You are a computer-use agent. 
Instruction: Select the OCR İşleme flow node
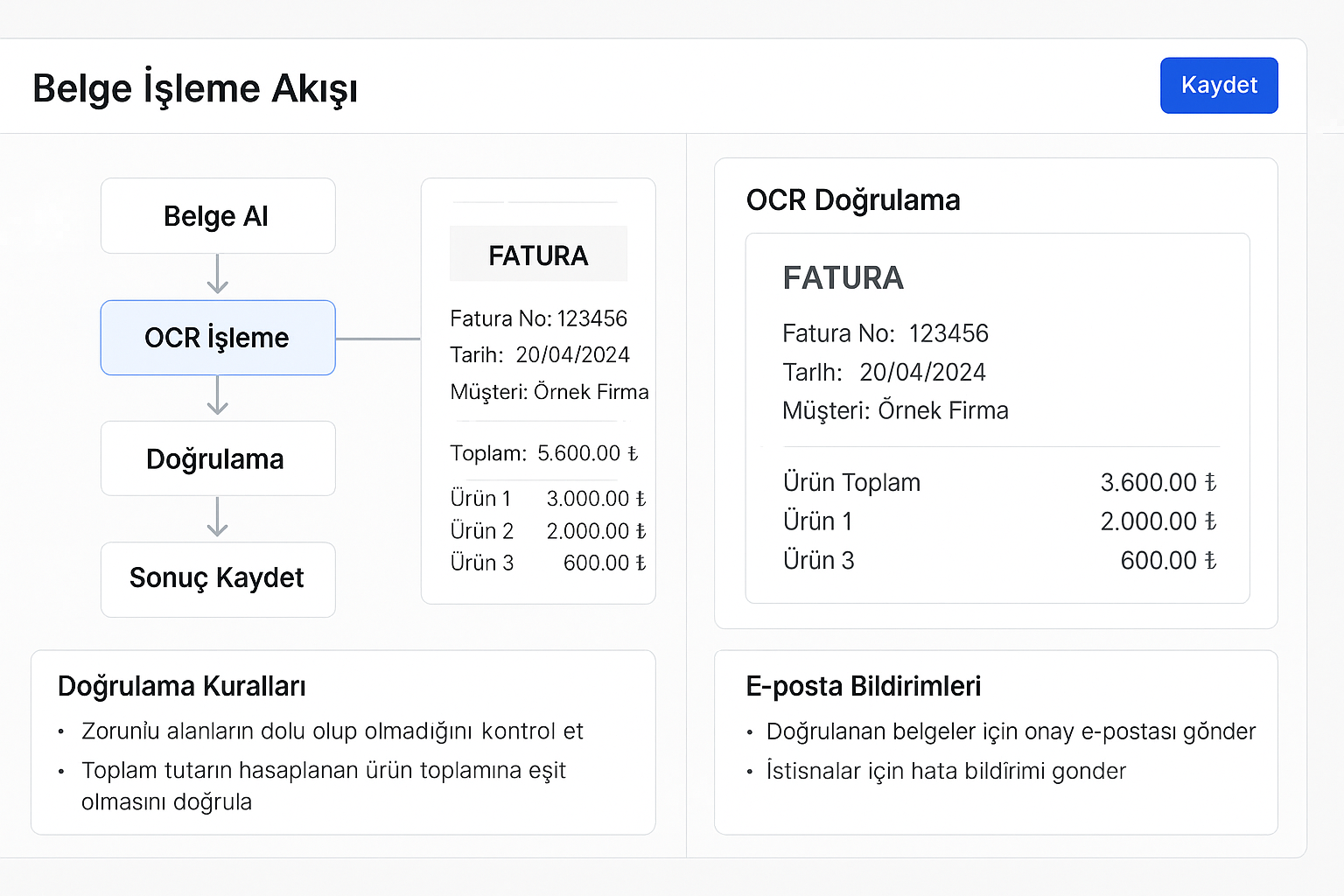click(217, 338)
